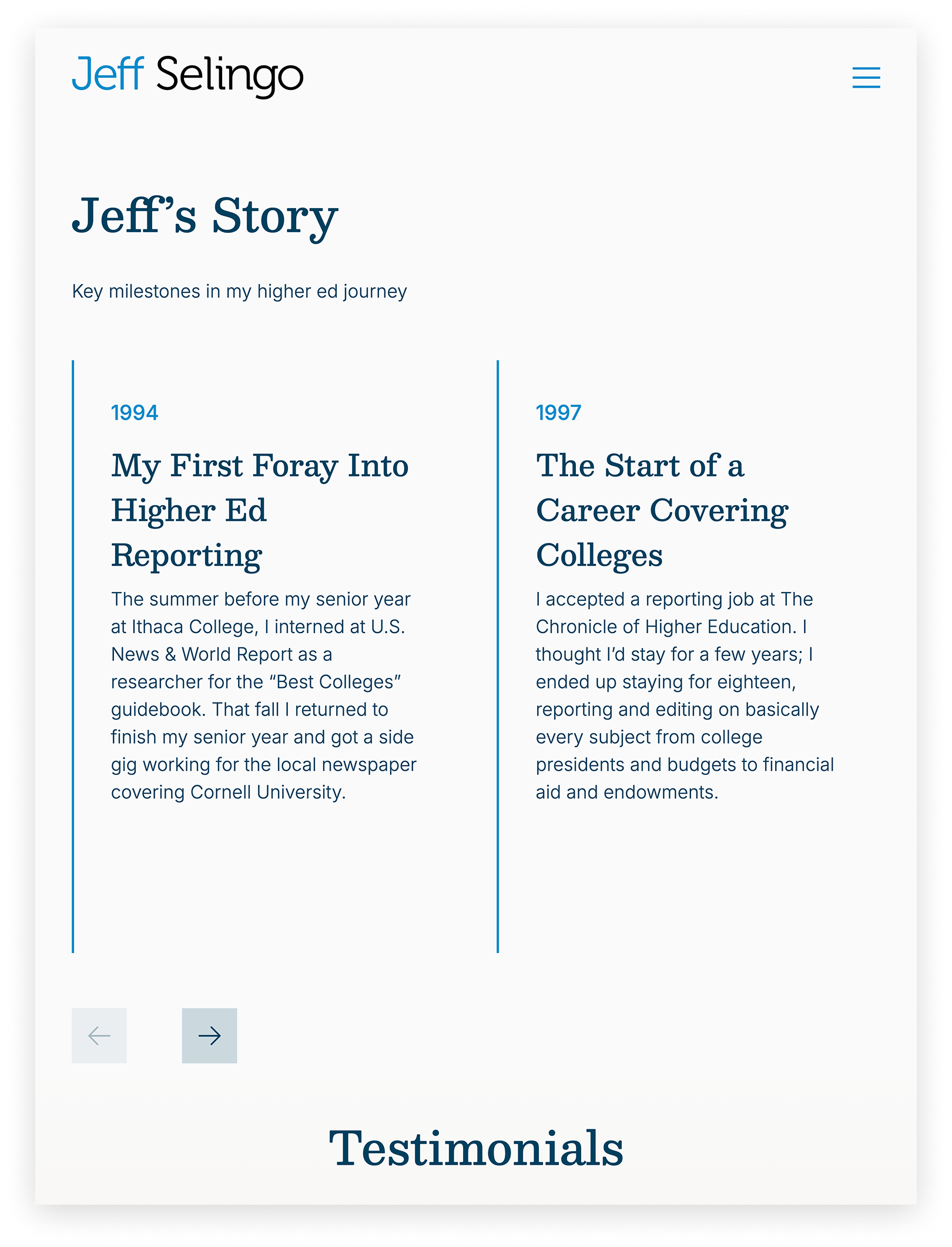Screen dimensions: 952x1247
Task: Click the Chronicle of Higher Education paragraph
Action: [685, 696]
